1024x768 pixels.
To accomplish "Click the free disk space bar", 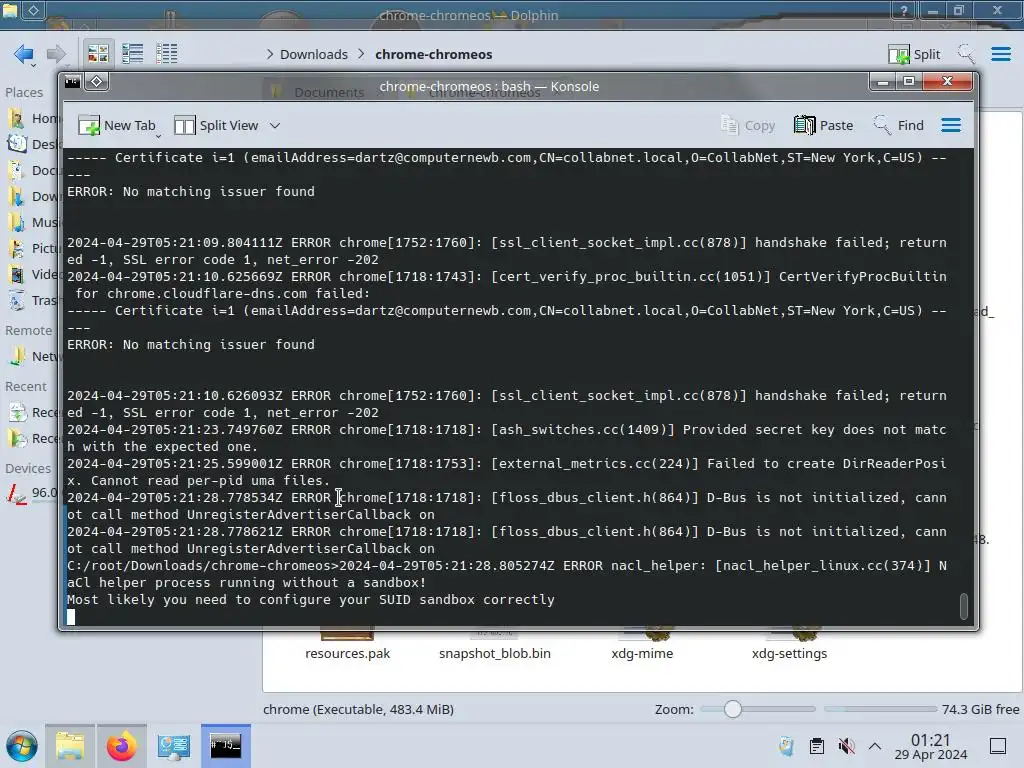I will point(880,709).
